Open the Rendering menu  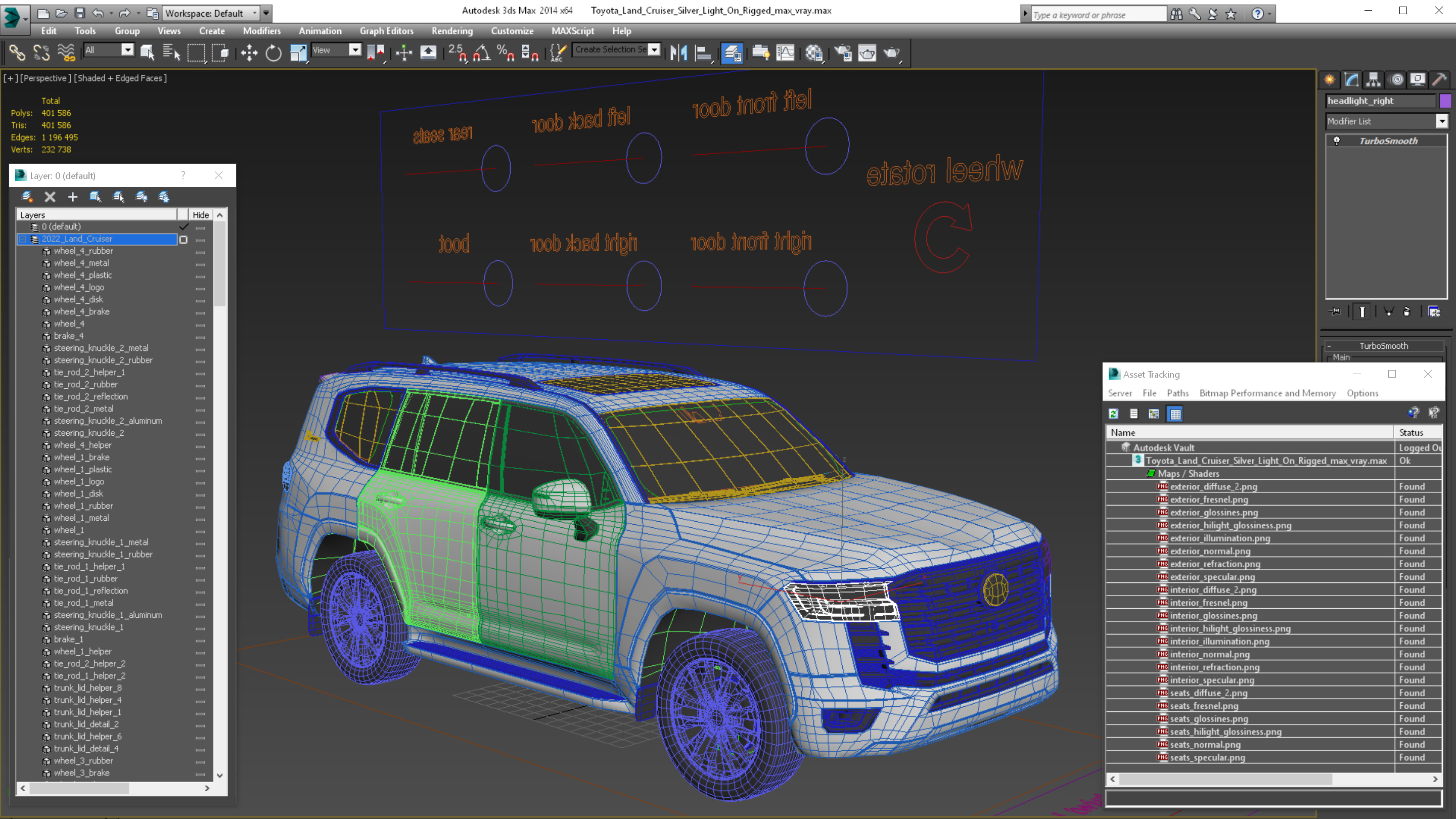pos(452,31)
